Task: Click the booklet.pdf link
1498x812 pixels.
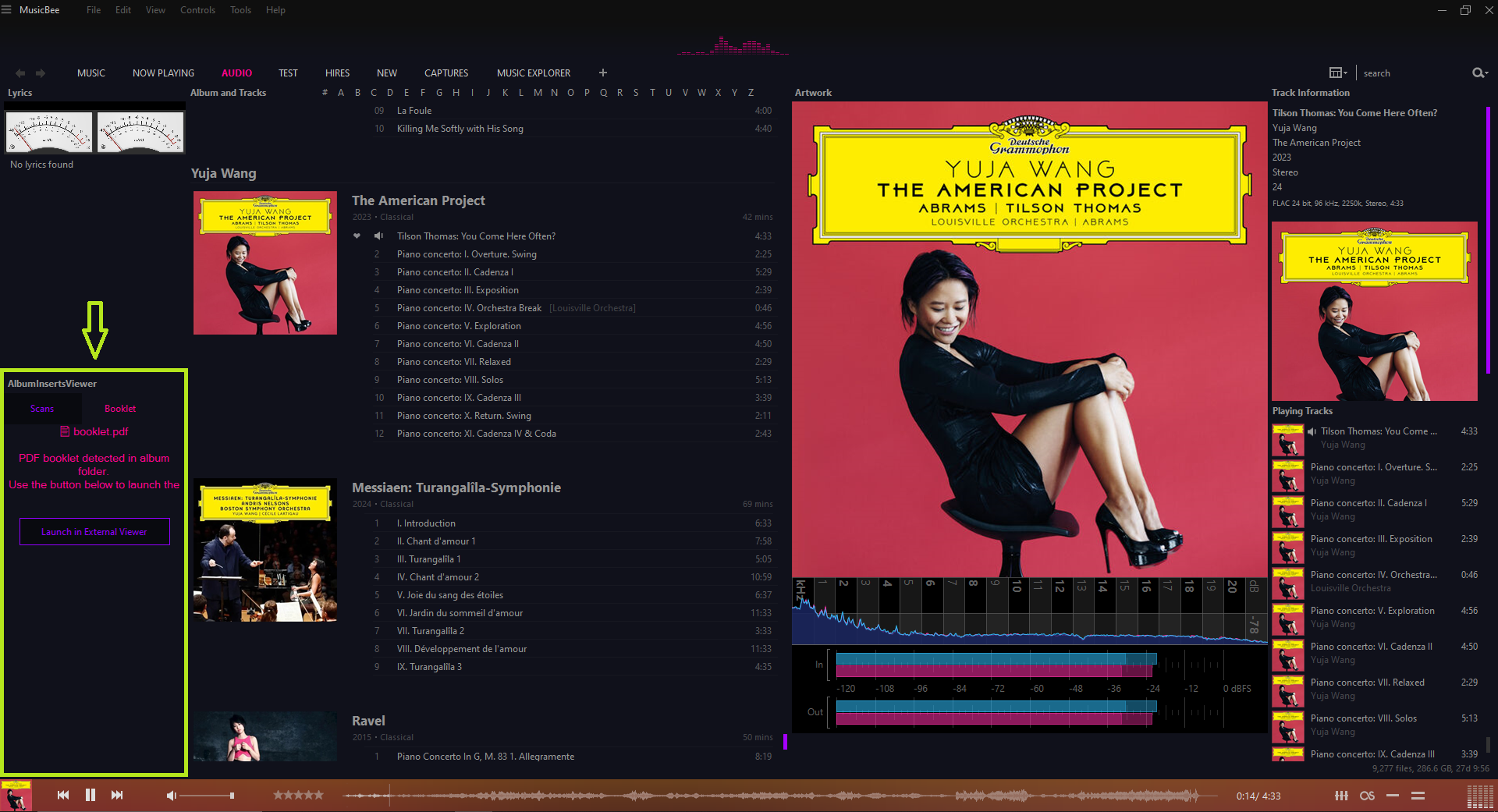Action: 101,431
